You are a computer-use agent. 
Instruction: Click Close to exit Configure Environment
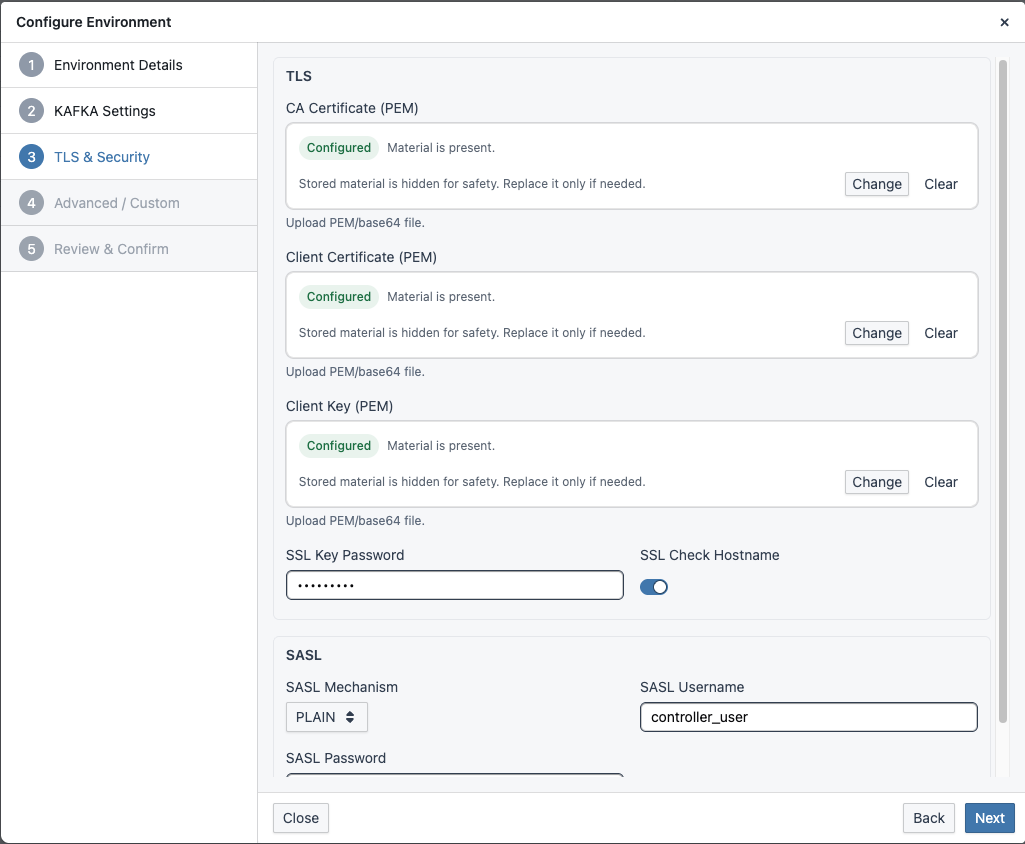click(x=300, y=817)
